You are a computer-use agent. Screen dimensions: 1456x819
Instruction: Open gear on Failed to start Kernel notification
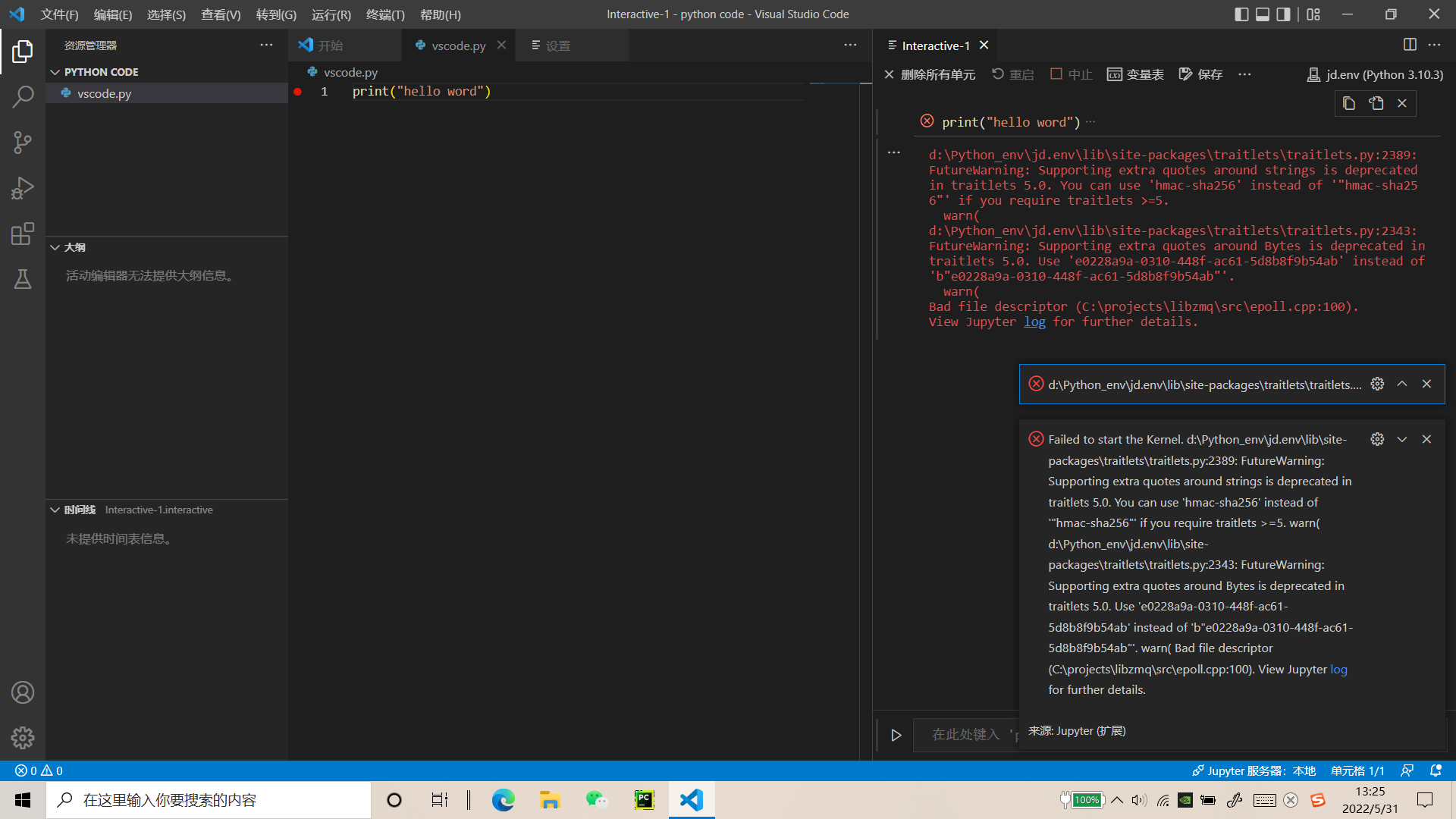point(1377,439)
